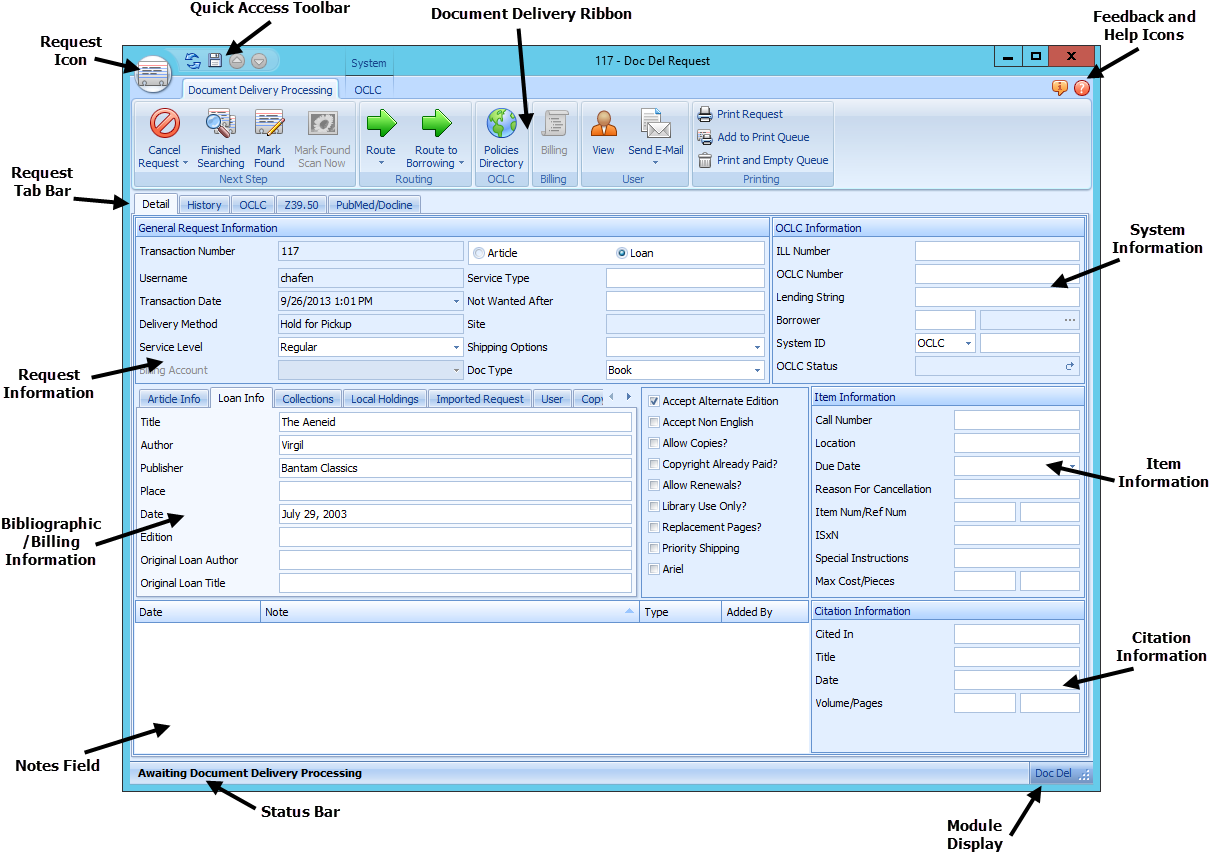Click the Print and Empty Queue icon

[705, 160]
